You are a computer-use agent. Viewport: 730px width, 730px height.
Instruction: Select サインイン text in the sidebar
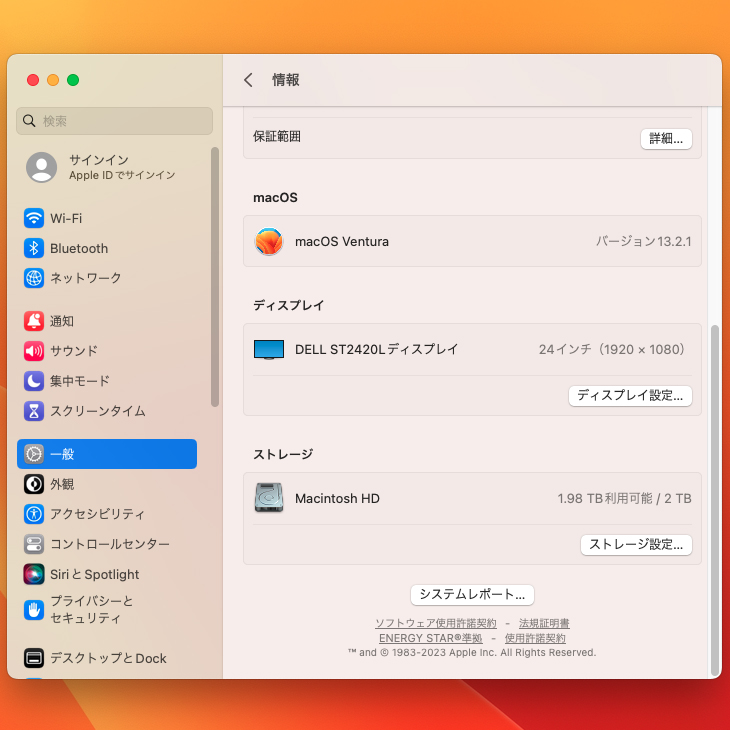(x=99, y=160)
